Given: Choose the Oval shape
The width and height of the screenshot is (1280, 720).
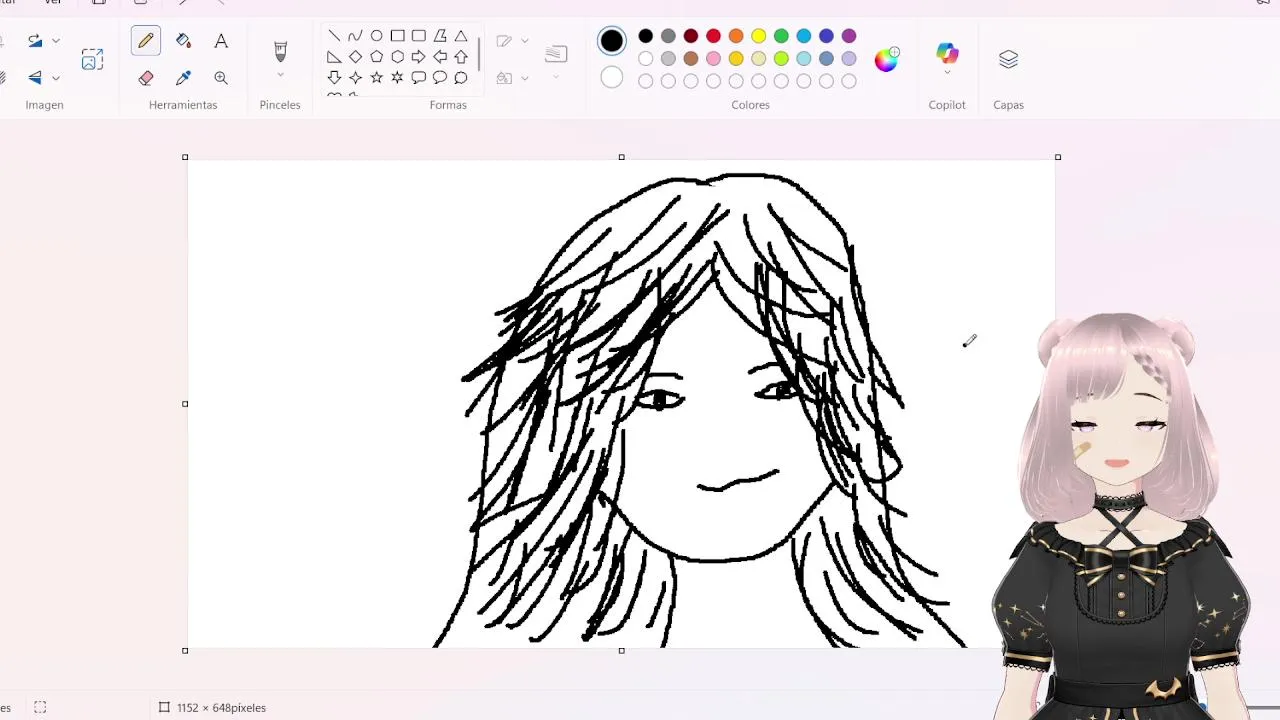Looking at the screenshot, I should coord(376,36).
